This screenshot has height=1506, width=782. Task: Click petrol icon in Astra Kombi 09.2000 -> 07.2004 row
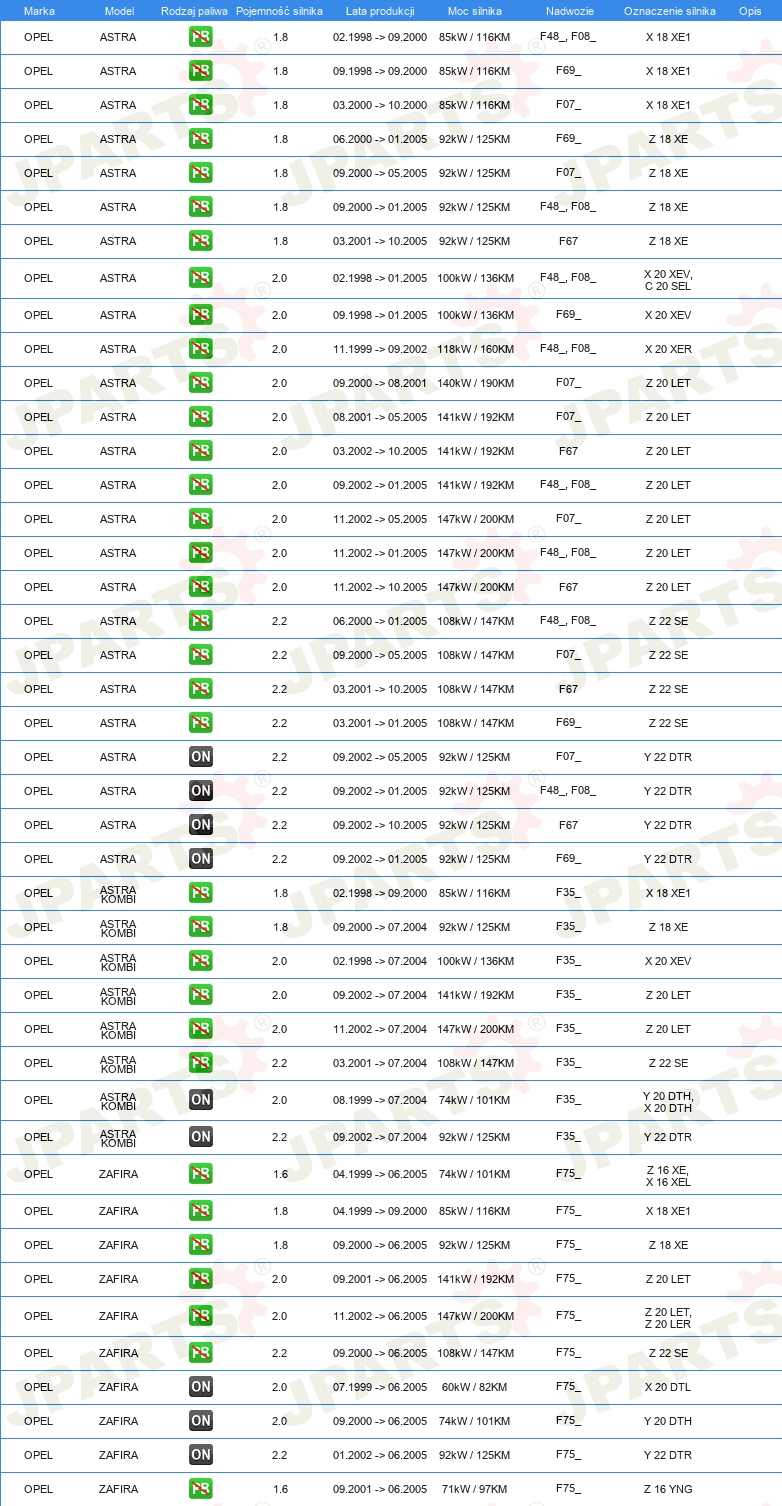click(200, 927)
